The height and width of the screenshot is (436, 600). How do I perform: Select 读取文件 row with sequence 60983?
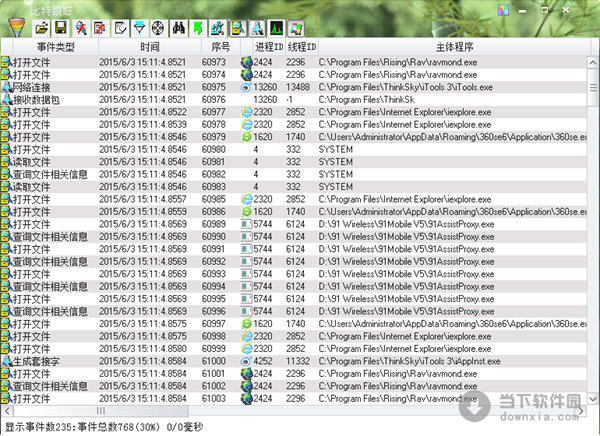pos(294,187)
